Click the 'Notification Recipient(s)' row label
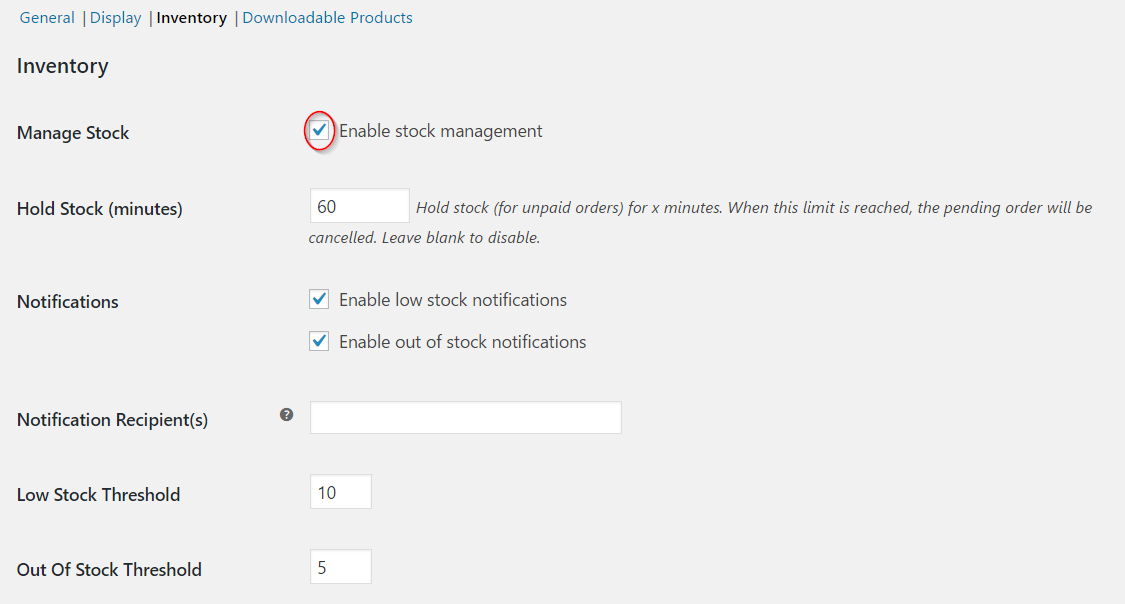Viewport: 1125px width, 604px height. (x=113, y=420)
